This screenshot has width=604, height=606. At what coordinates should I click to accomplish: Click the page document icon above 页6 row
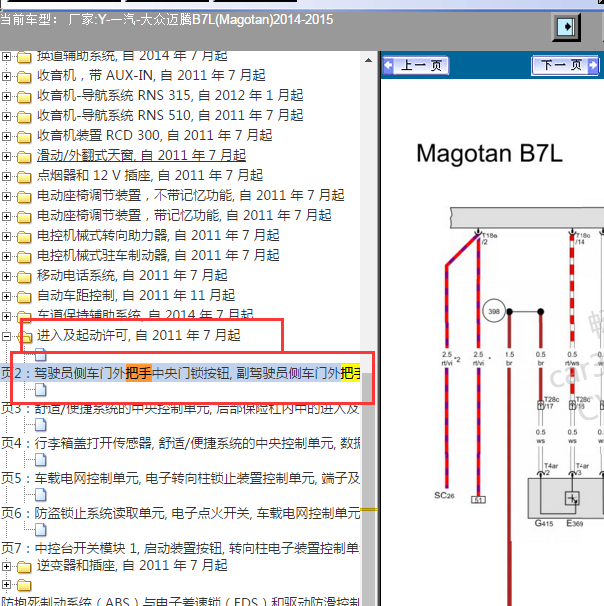(x=41, y=495)
